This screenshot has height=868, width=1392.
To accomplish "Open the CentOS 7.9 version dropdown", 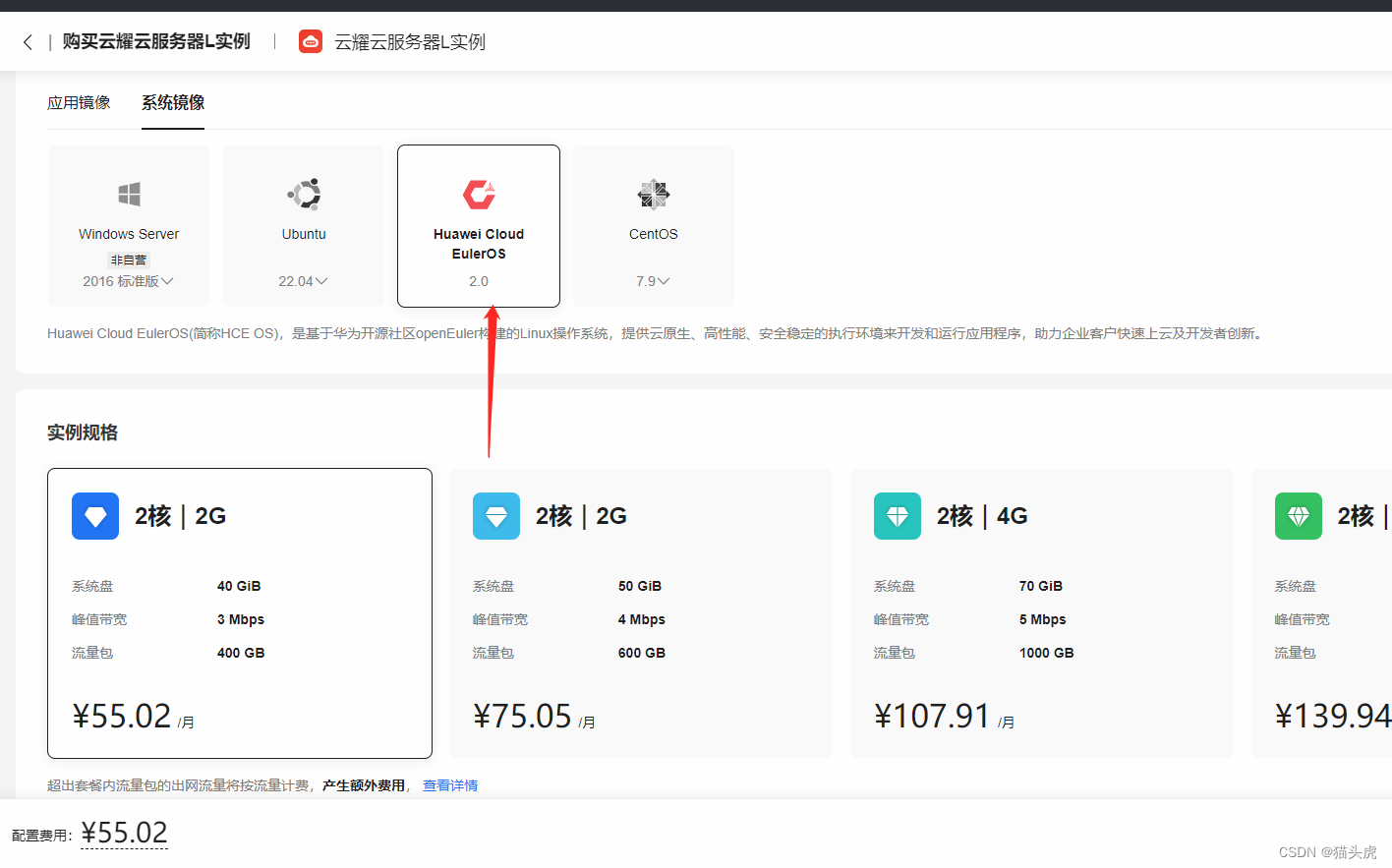I will (x=654, y=281).
